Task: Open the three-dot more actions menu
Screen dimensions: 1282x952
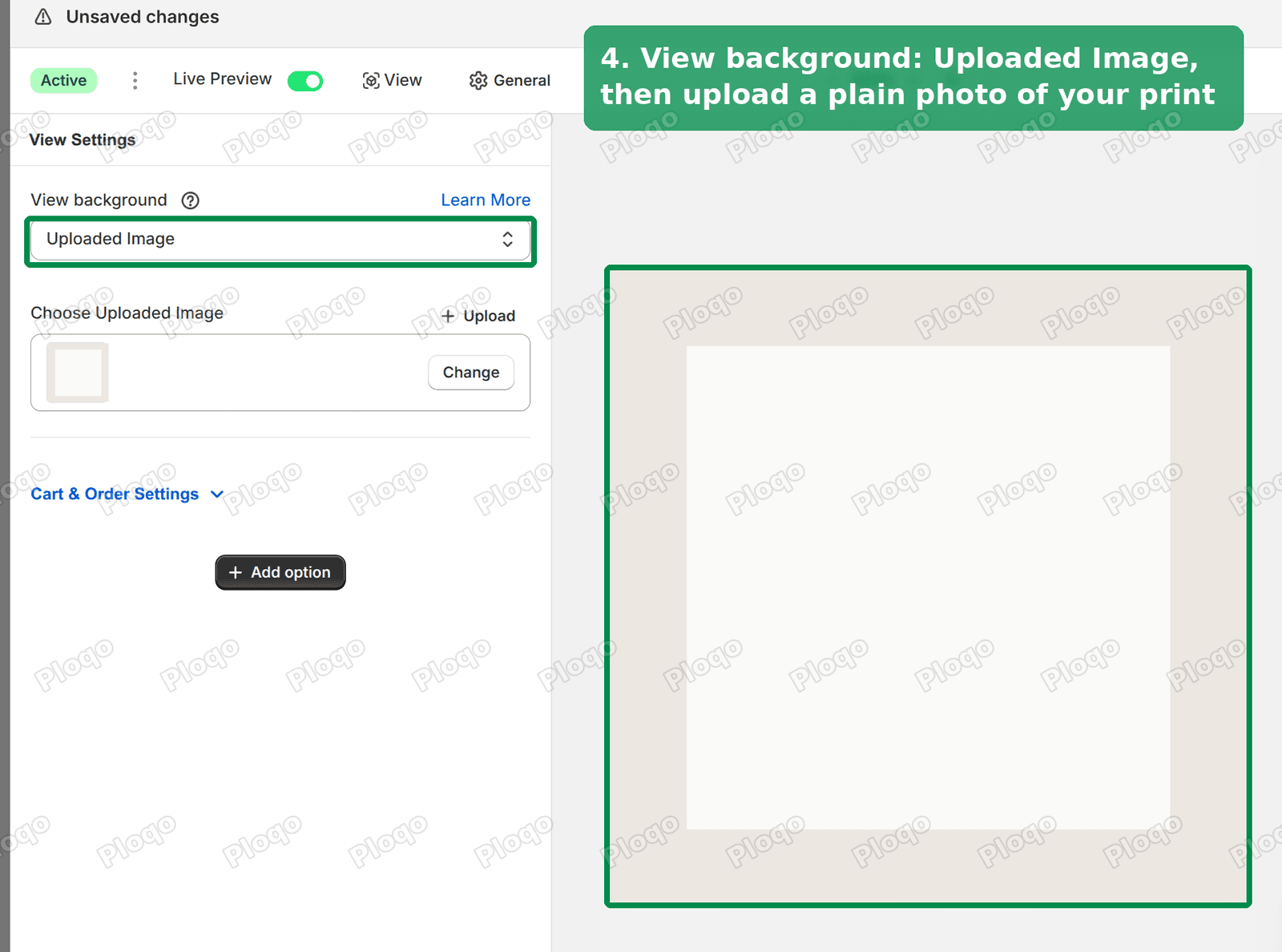Action: click(135, 80)
